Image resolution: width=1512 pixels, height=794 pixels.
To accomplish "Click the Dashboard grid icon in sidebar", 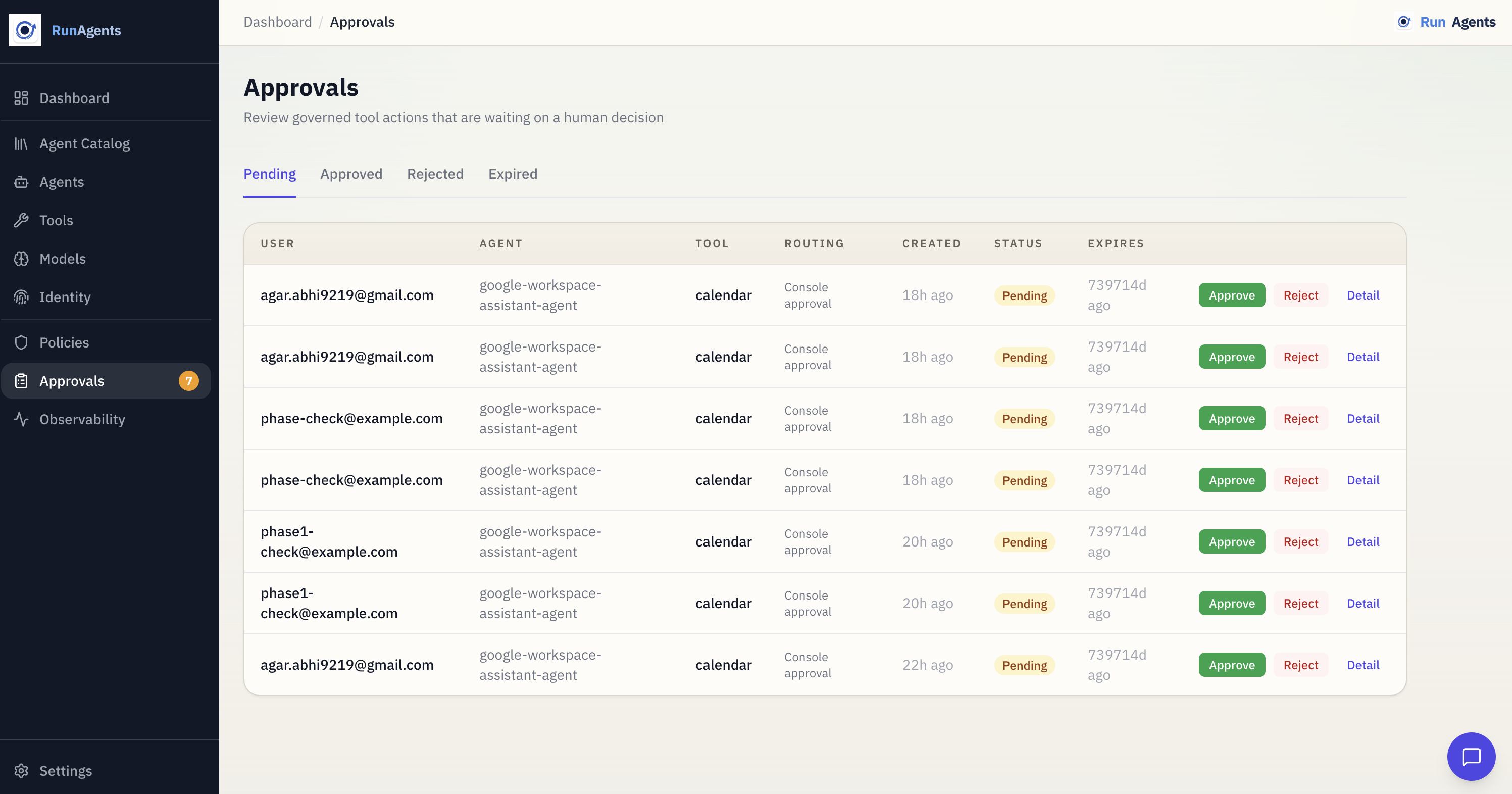I will [21, 98].
